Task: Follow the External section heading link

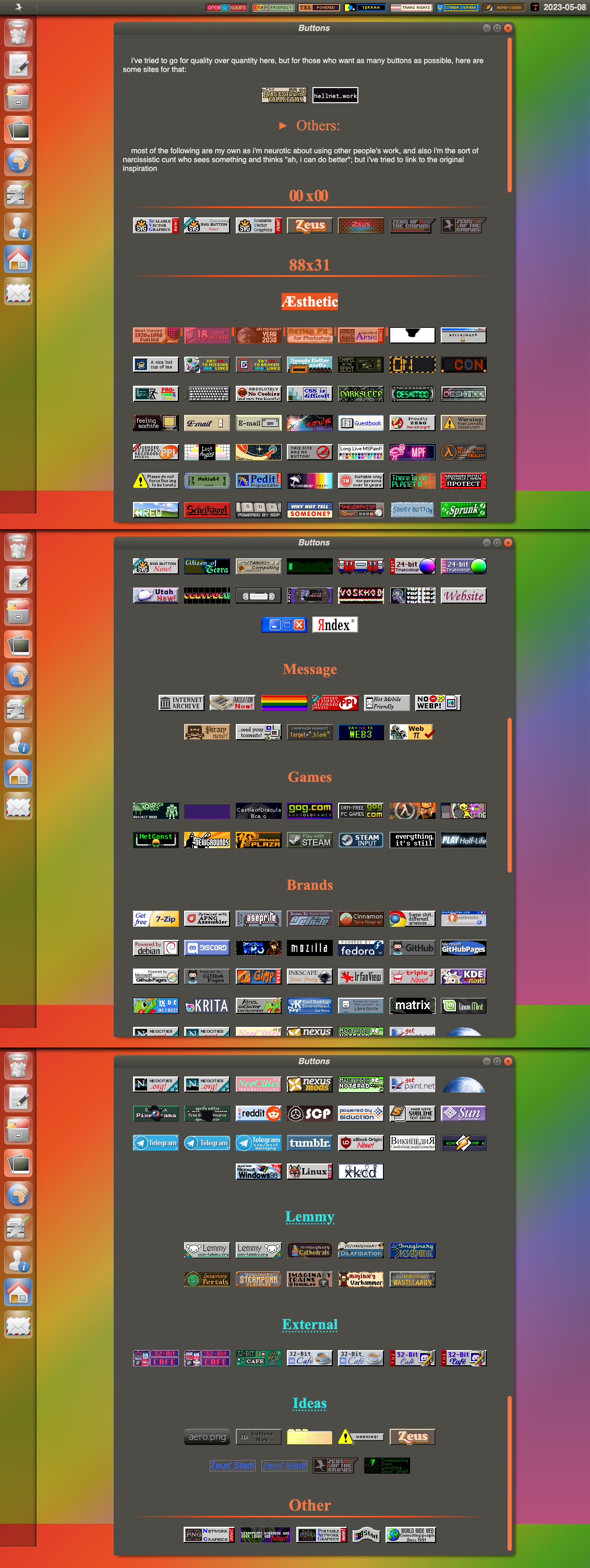Action: point(309,1324)
